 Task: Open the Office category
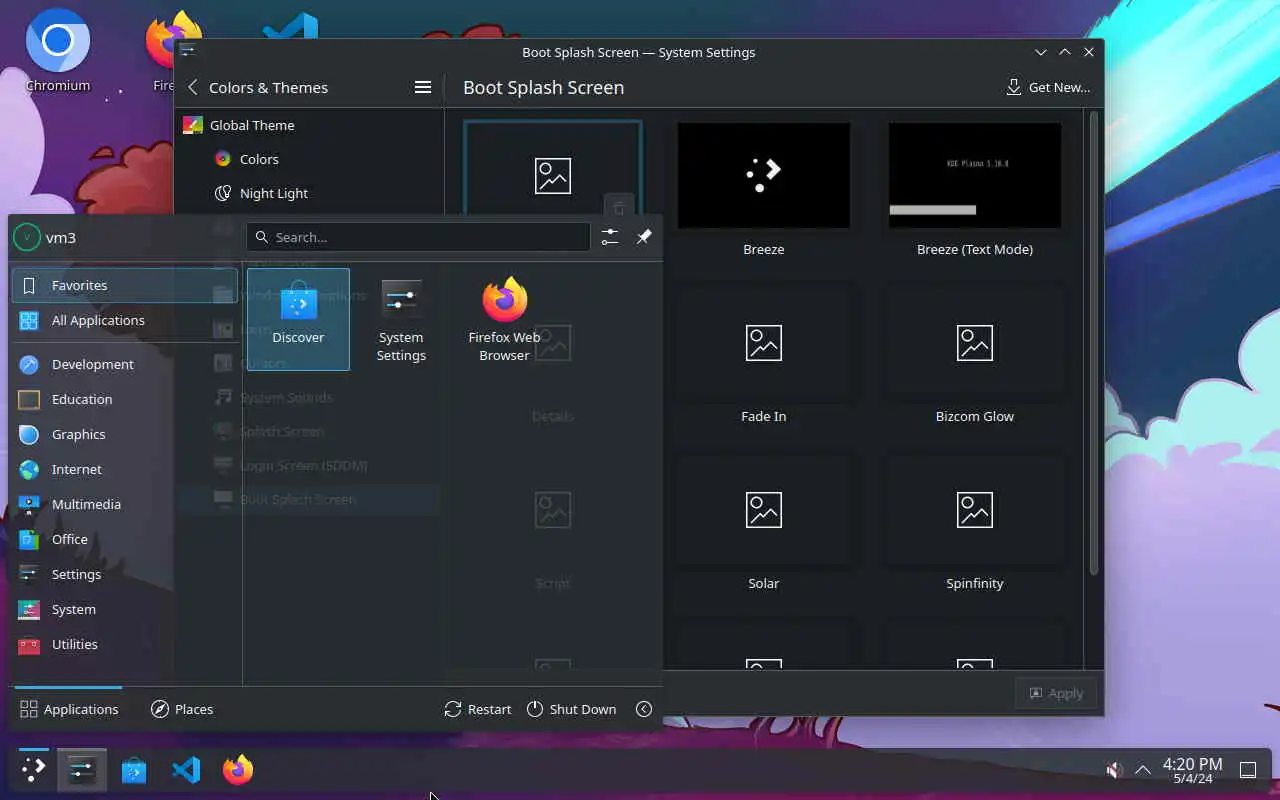pos(125,539)
